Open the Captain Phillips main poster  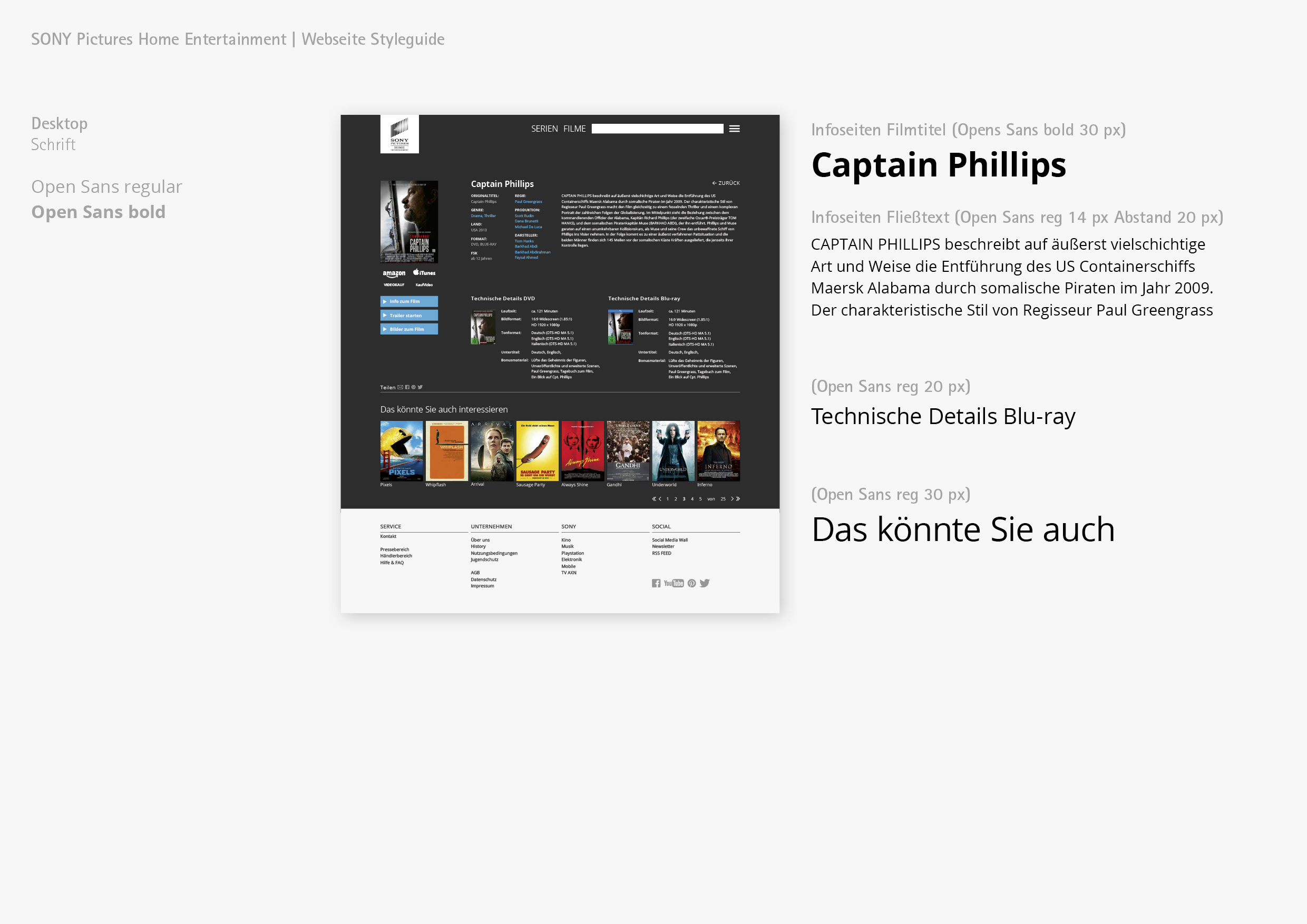(x=409, y=222)
